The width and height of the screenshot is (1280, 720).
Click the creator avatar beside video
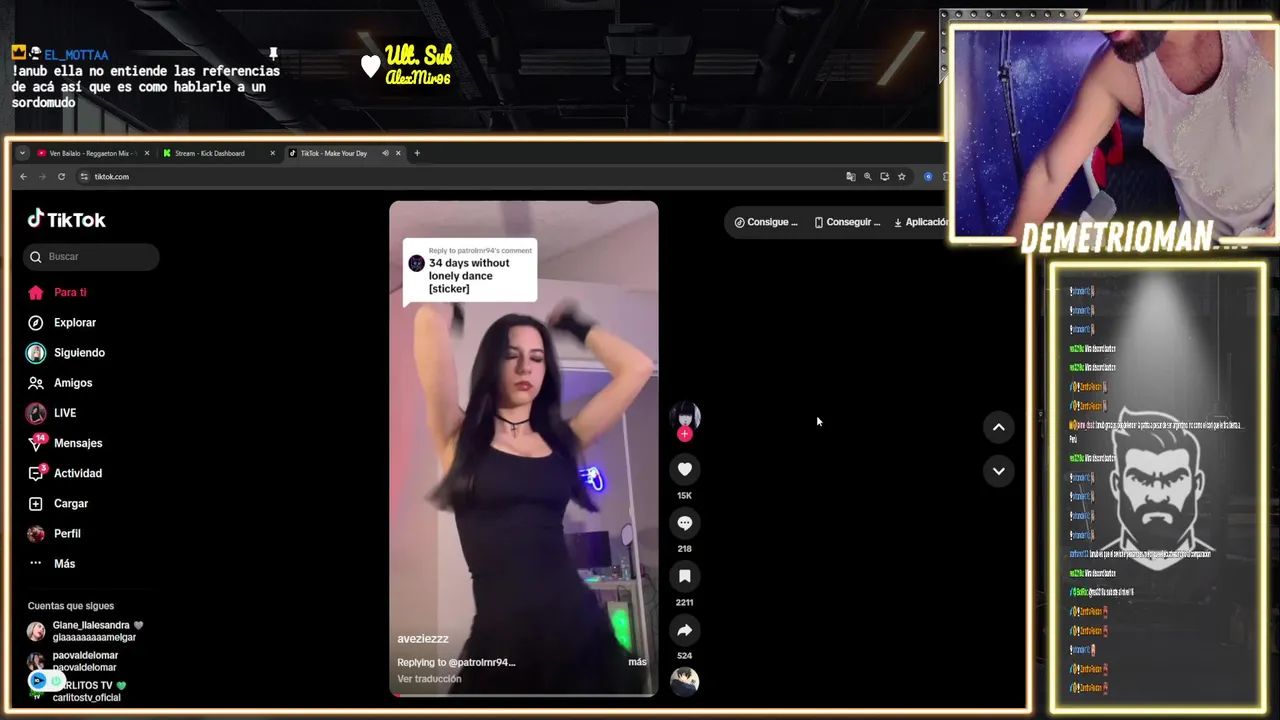[685, 416]
